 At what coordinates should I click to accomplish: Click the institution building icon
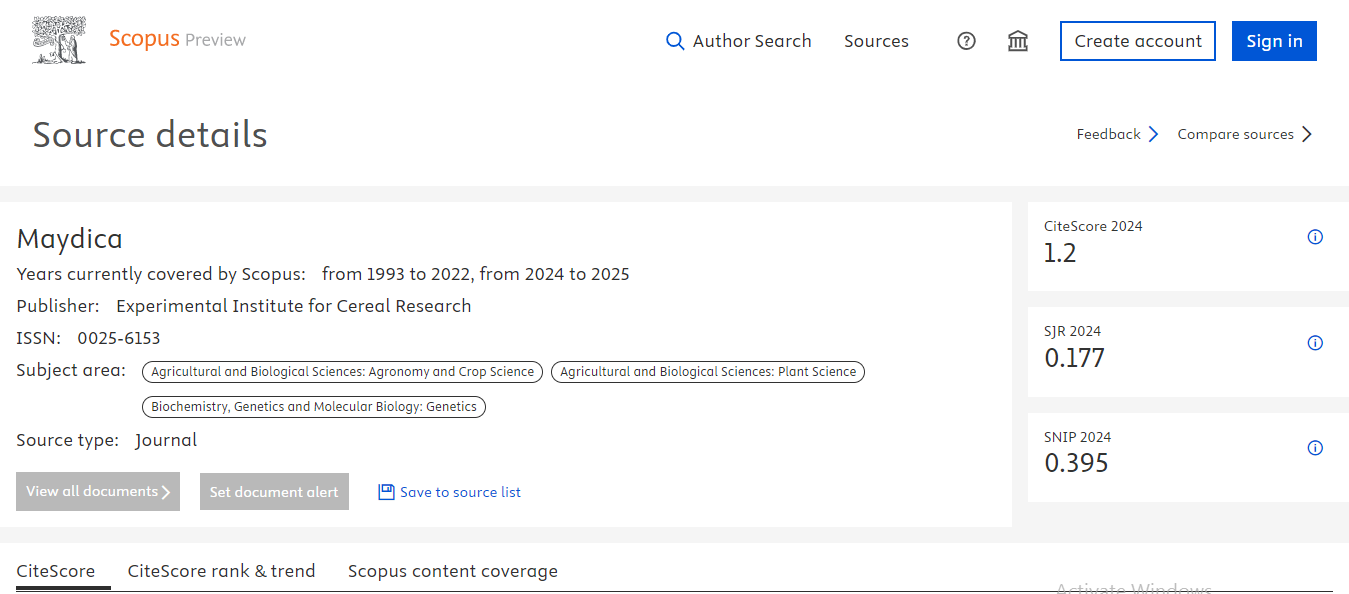(x=1018, y=41)
